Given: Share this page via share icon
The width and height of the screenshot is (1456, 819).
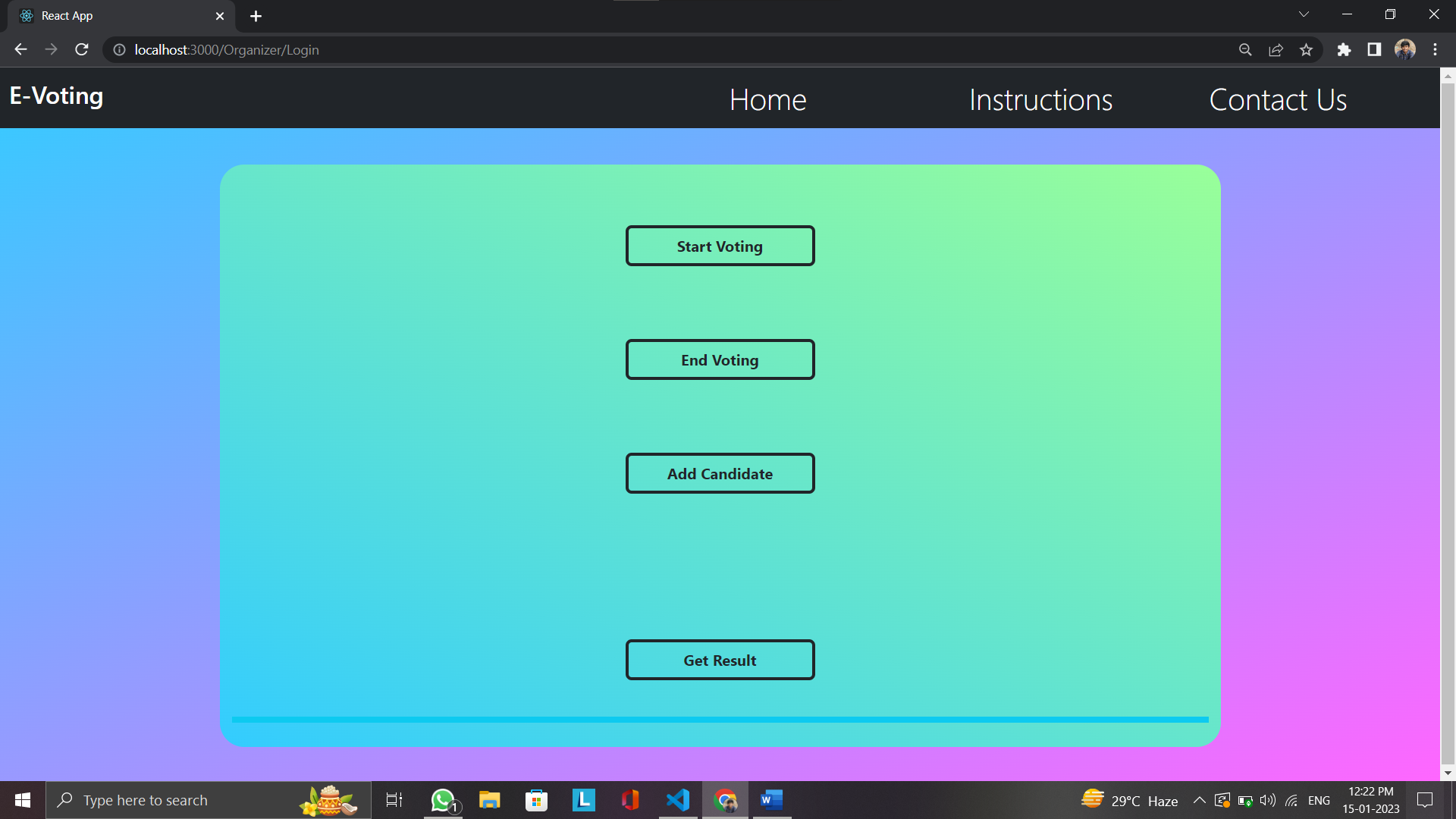Looking at the screenshot, I should click(1276, 50).
